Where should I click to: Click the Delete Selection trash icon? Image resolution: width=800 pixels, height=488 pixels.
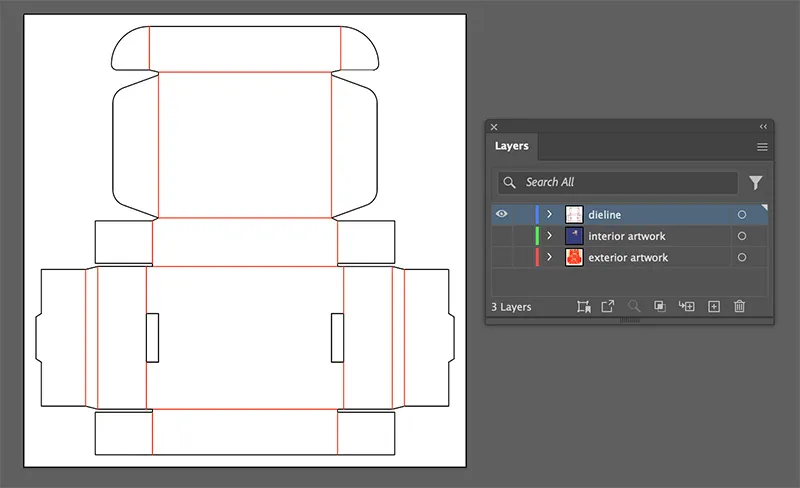739,307
